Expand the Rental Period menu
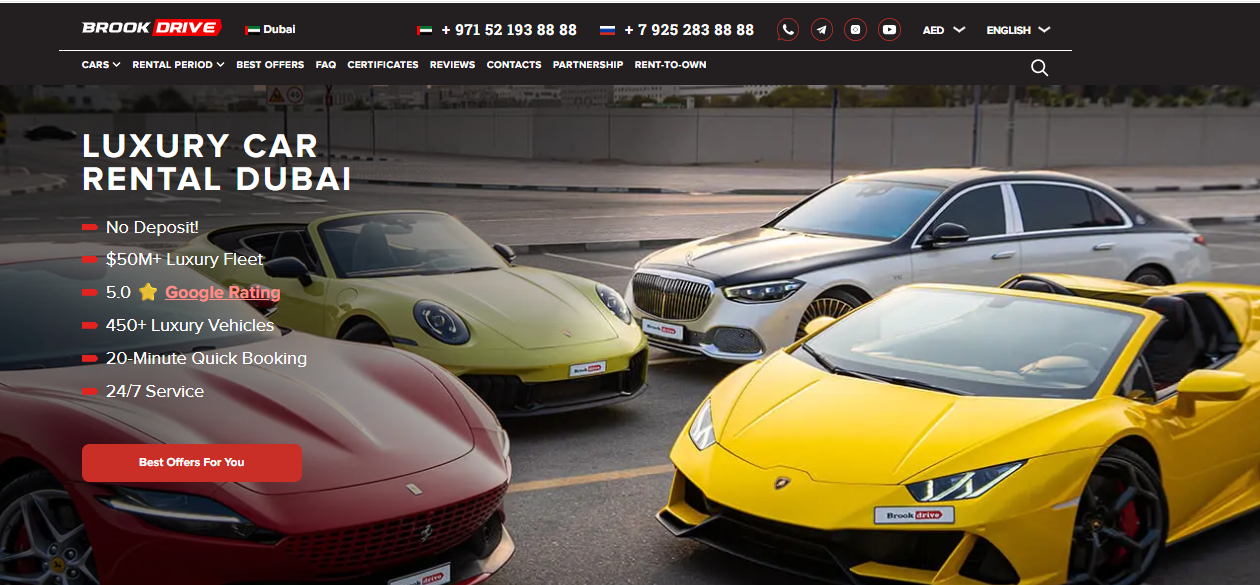Image resolution: width=1260 pixels, height=585 pixels. [178, 65]
